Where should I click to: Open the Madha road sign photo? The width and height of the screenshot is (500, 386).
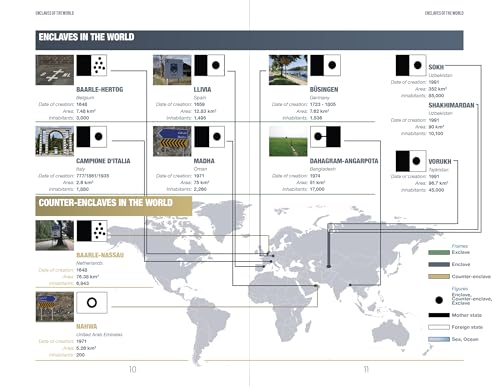pos(172,141)
